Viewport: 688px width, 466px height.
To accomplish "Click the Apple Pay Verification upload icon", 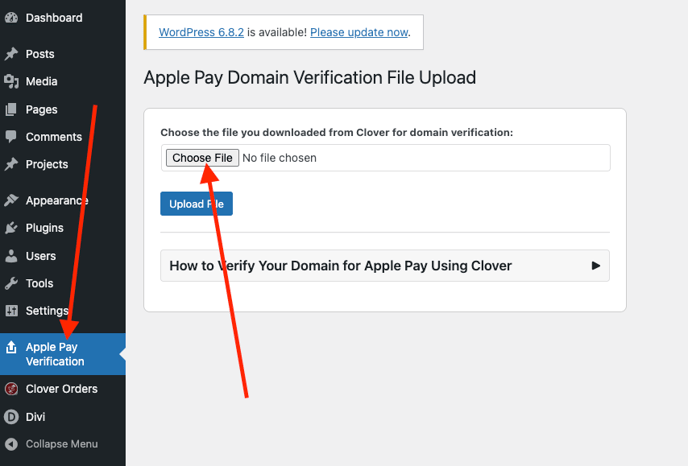I will pos(11,348).
